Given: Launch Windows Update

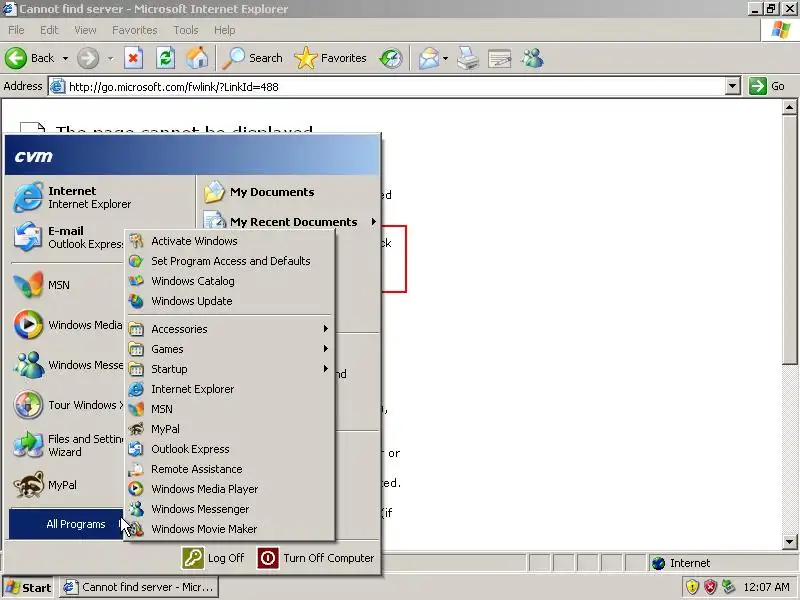Looking at the screenshot, I should click(x=230, y=301).
